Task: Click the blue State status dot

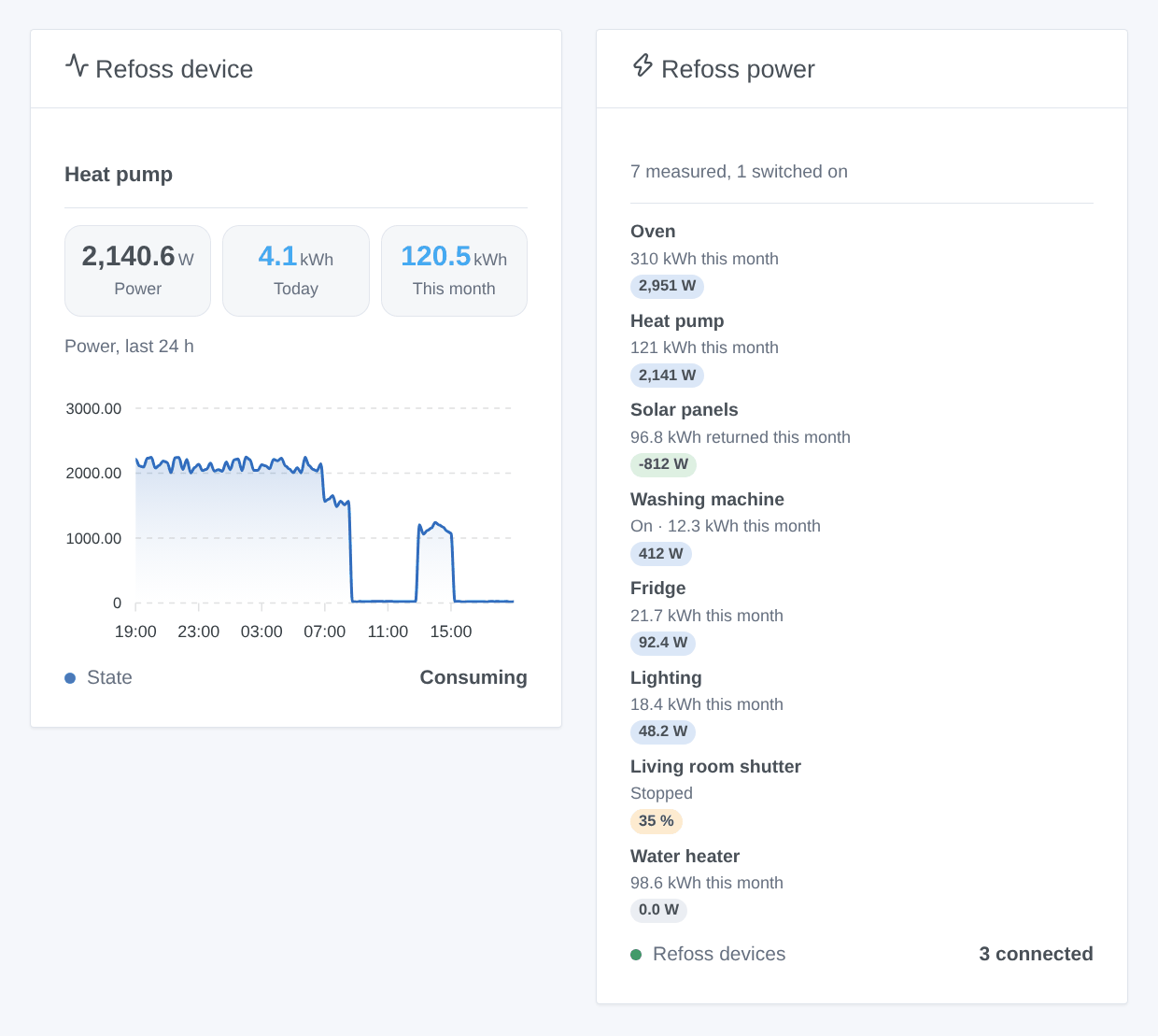Action: [x=70, y=678]
